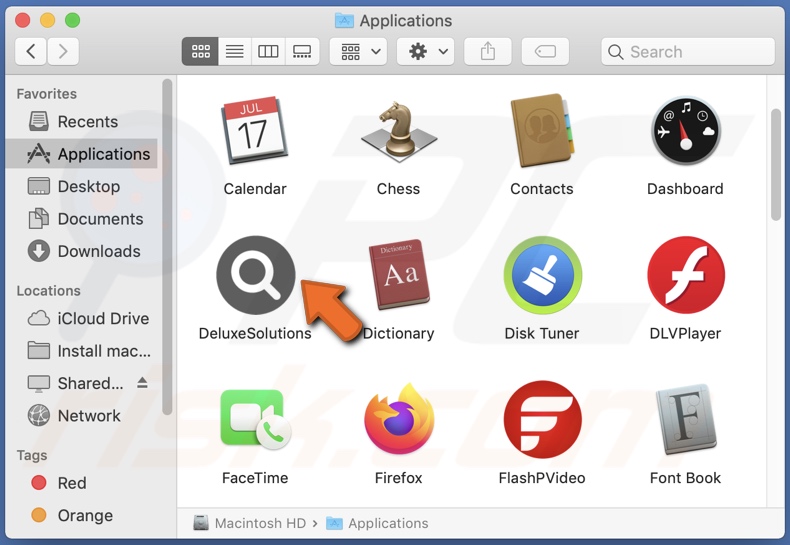Click the Font Book app icon
Viewport: 790px width, 545px height.
(686, 419)
